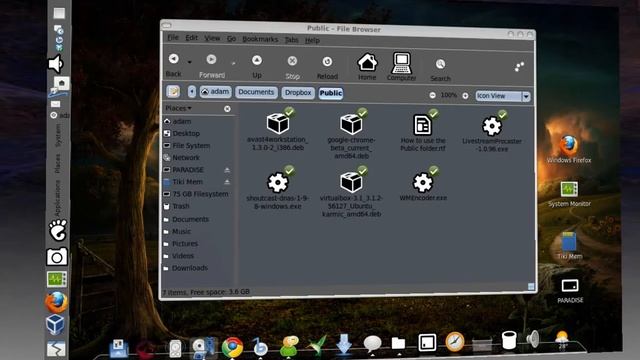
Task: Zoom in the icon view
Action: 465,96
